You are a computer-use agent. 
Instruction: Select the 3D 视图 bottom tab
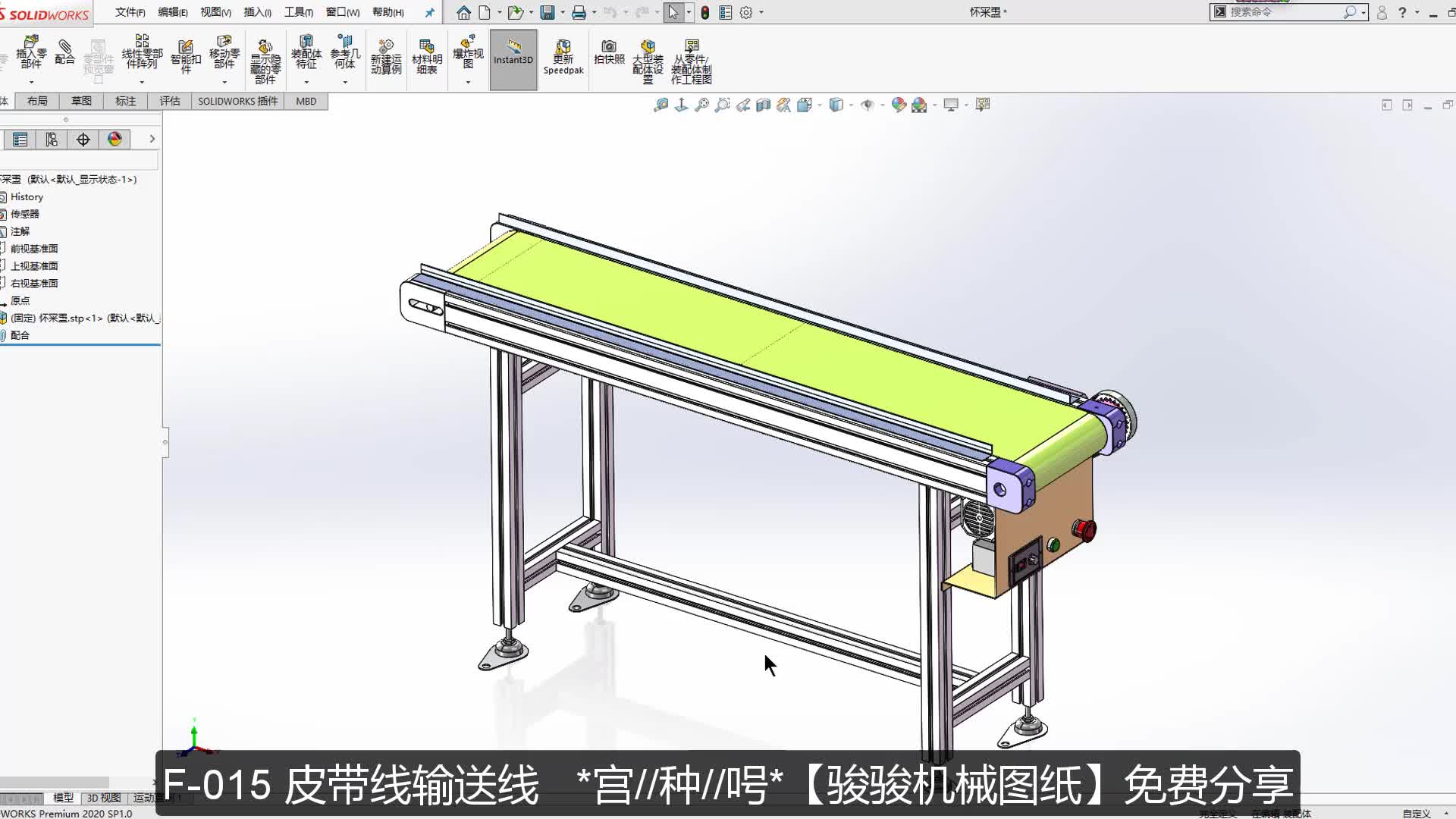(104, 798)
